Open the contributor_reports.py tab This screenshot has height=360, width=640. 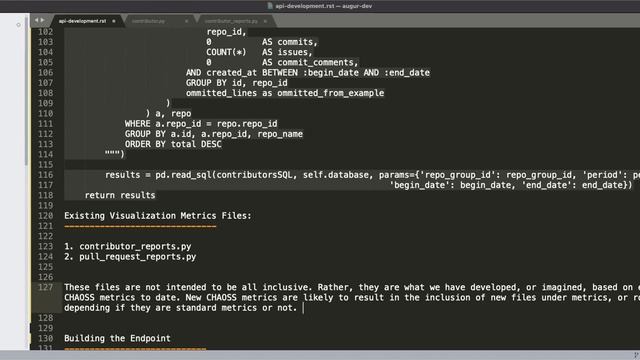231,21
